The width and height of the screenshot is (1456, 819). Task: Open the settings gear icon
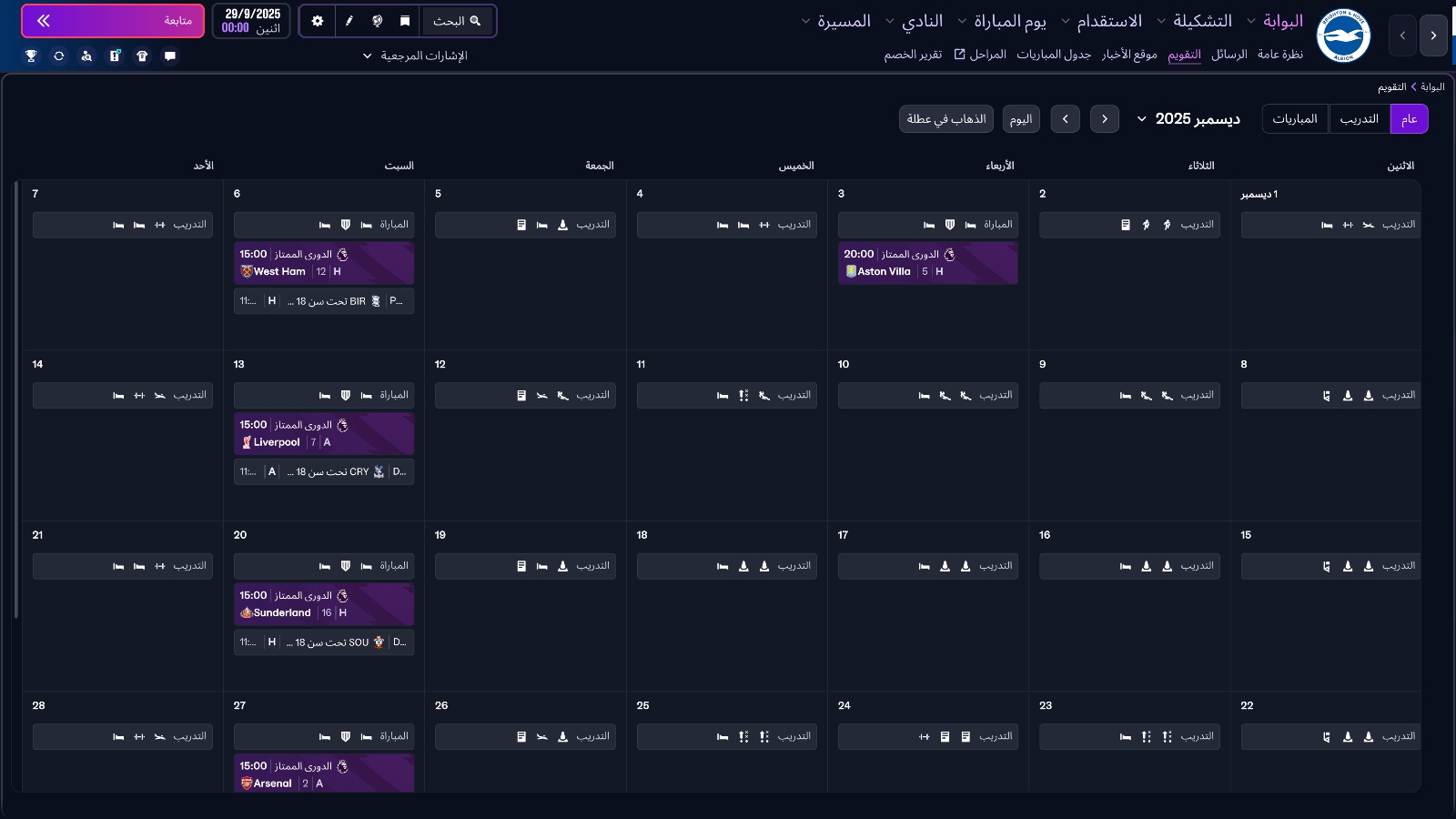[x=317, y=20]
